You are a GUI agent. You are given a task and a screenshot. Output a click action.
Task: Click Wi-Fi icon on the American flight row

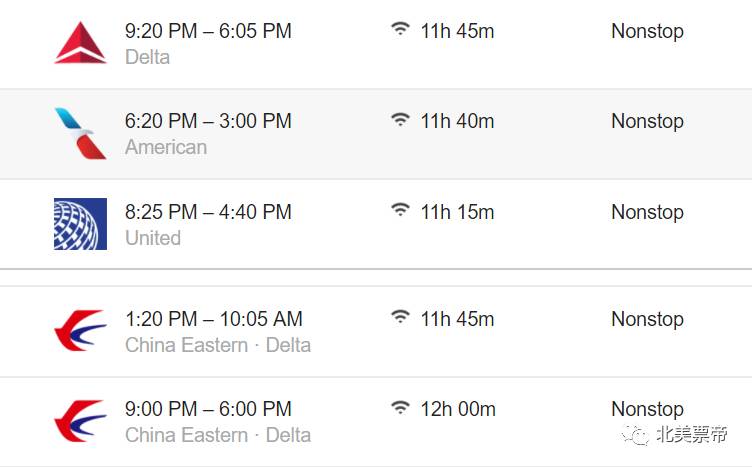pyautogui.click(x=400, y=119)
